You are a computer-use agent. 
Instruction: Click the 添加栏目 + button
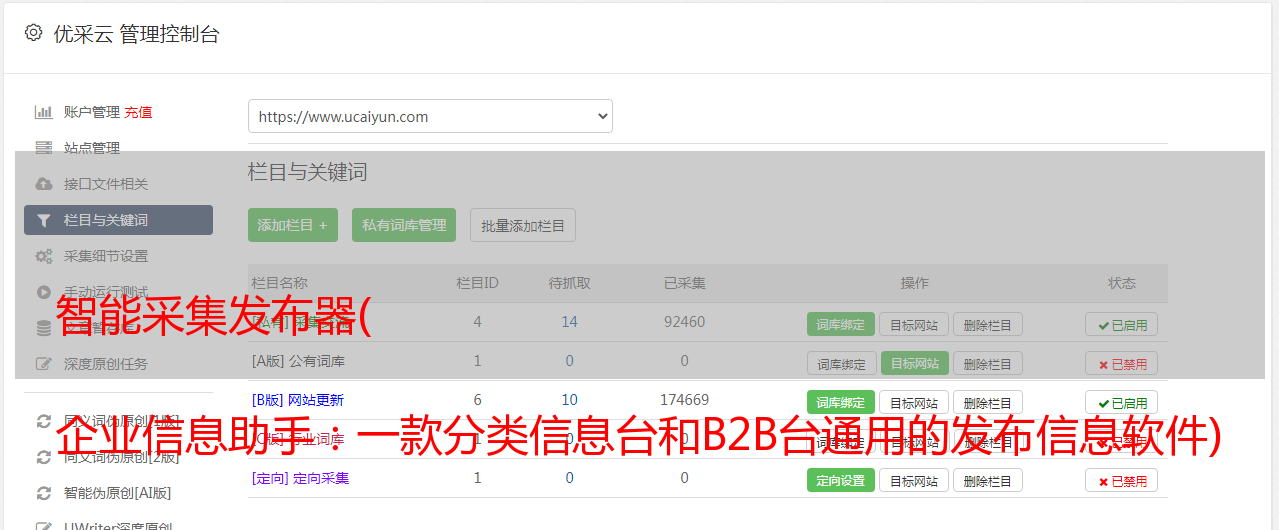point(293,225)
